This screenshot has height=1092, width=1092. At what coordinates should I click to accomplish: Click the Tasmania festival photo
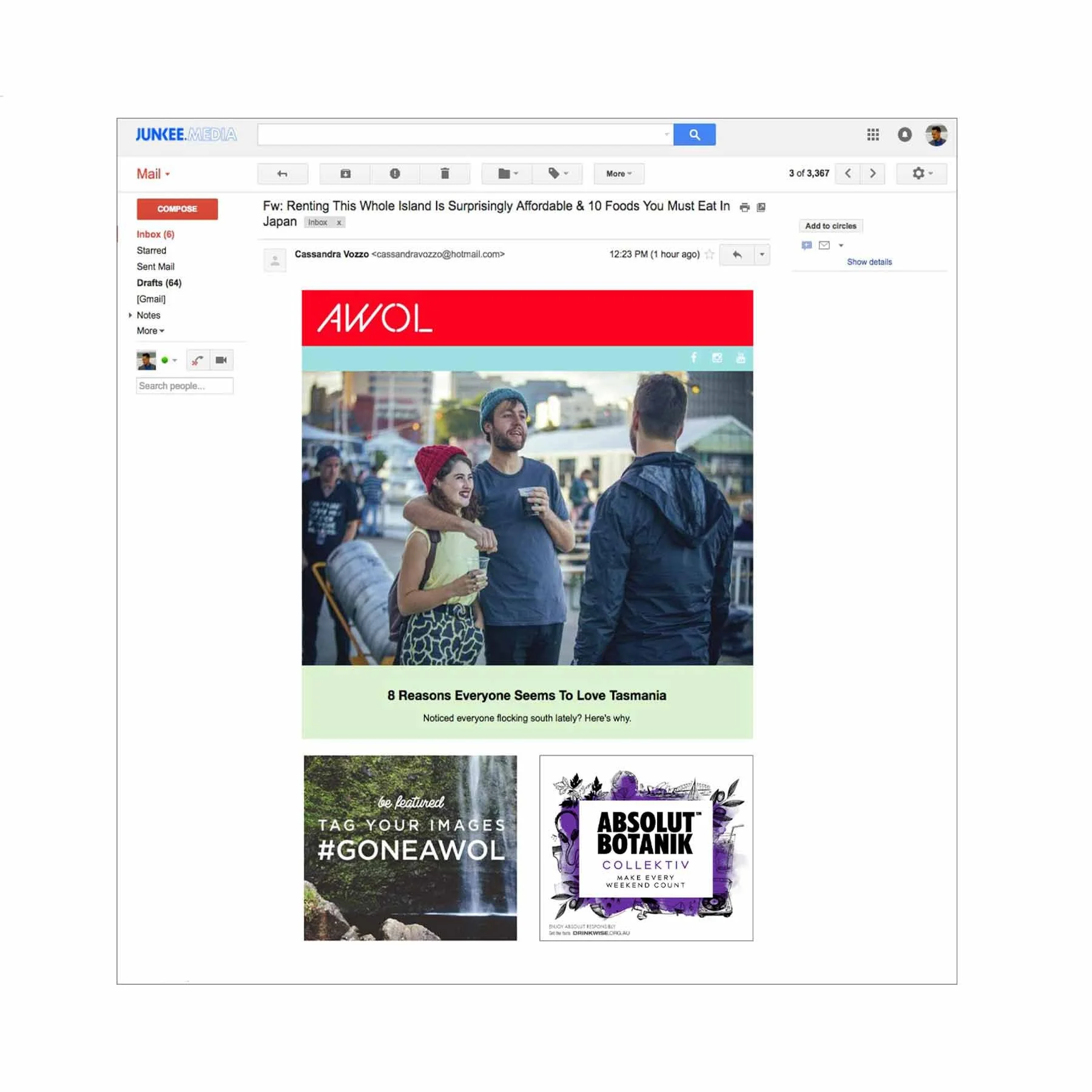(x=527, y=518)
